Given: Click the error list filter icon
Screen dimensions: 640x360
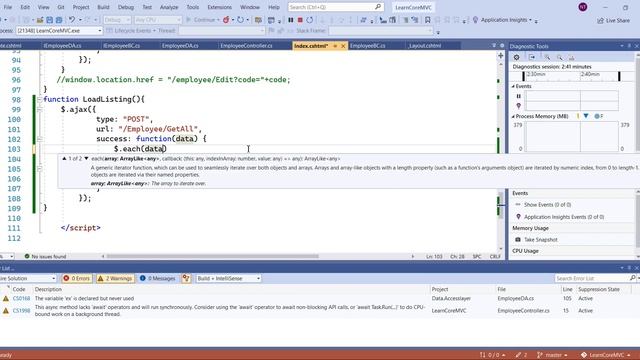Looking at the screenshot, I should (x=186, y=278).
